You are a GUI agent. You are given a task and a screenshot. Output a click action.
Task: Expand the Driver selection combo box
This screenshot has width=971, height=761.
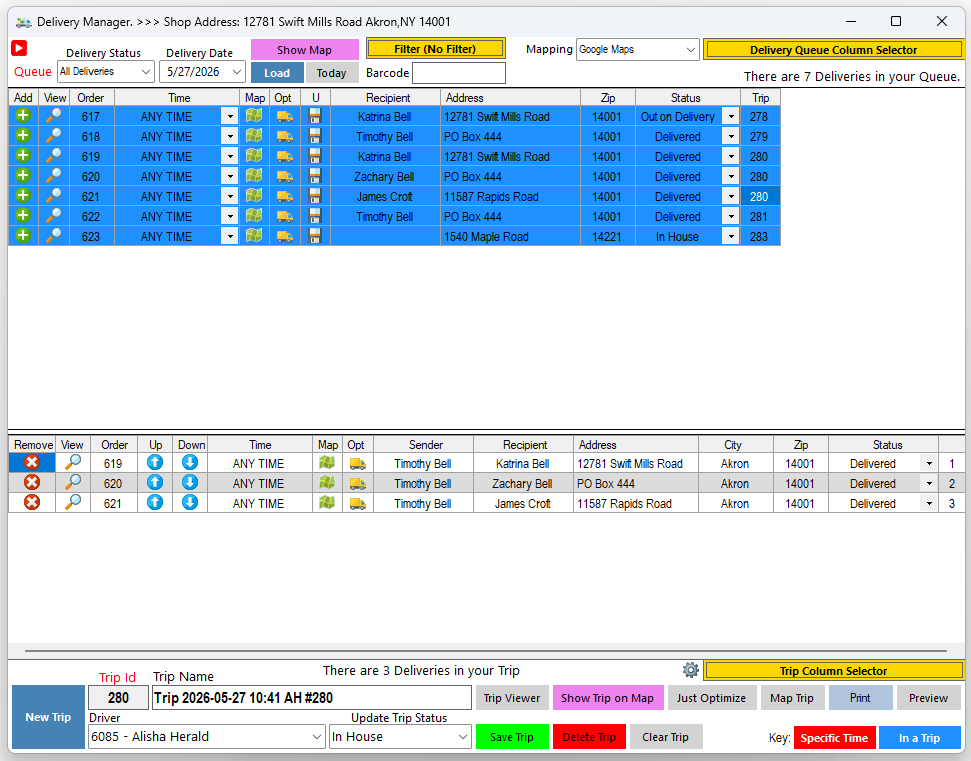point(206,737)
